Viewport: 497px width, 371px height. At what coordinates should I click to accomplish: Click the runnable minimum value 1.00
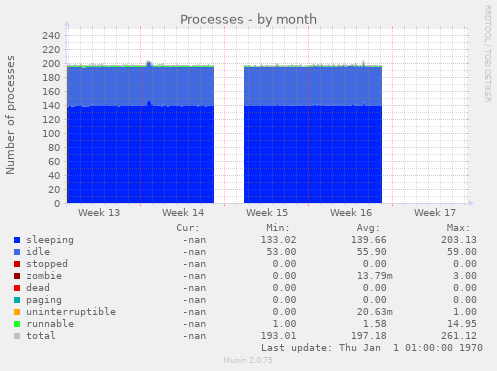tap(284, 324)
